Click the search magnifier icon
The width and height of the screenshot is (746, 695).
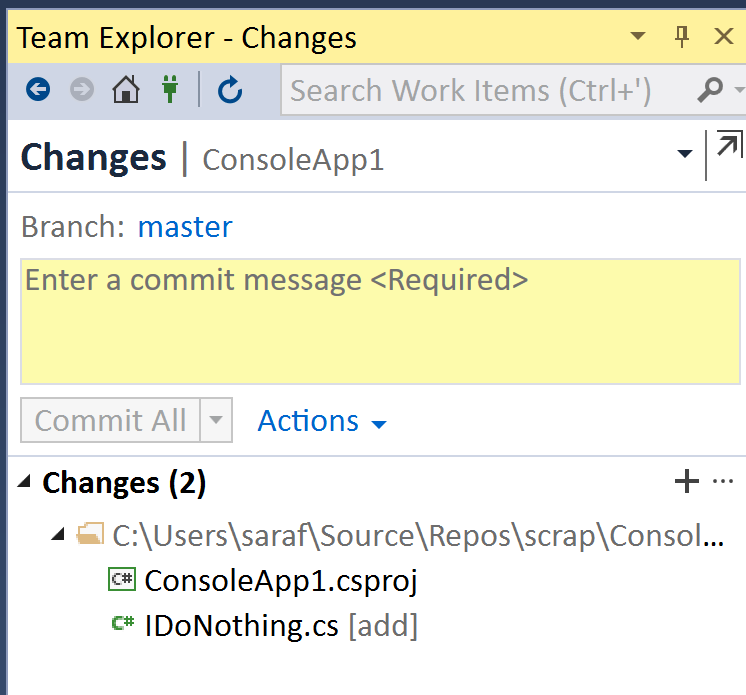(x=710, y=91)
